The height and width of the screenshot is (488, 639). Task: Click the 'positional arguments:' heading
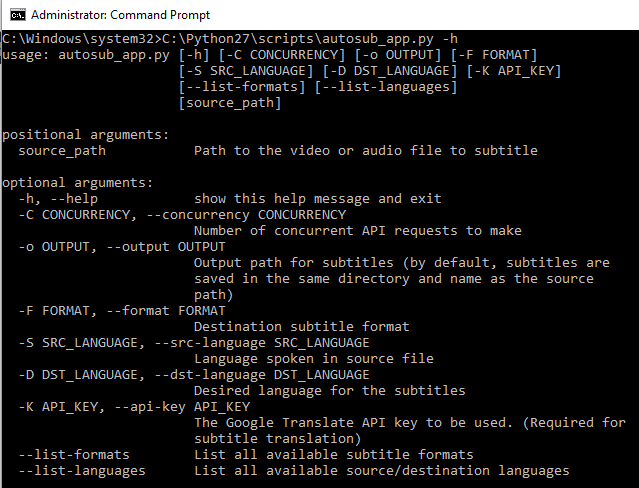pos(86,134)
